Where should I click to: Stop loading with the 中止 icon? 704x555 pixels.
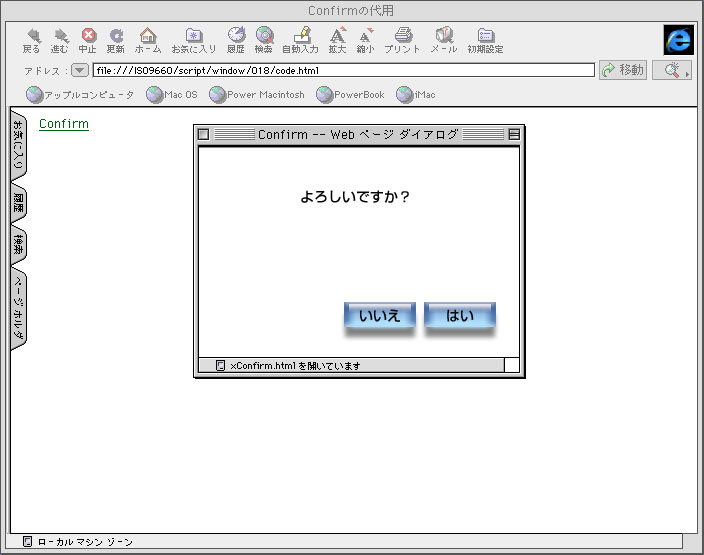click(88, 36)
